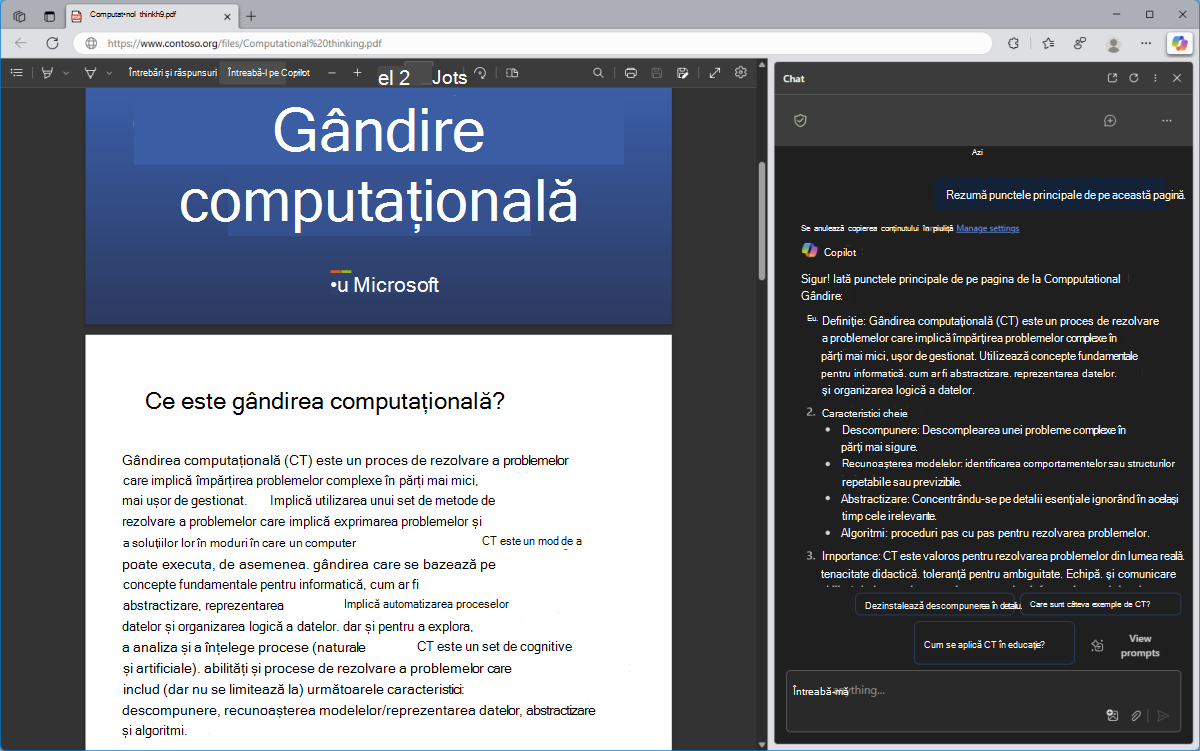Image resolution: width=1200 pixels, height=751 pixels.
Task: Click the green protection shield icon
Action: coord(800,120)
